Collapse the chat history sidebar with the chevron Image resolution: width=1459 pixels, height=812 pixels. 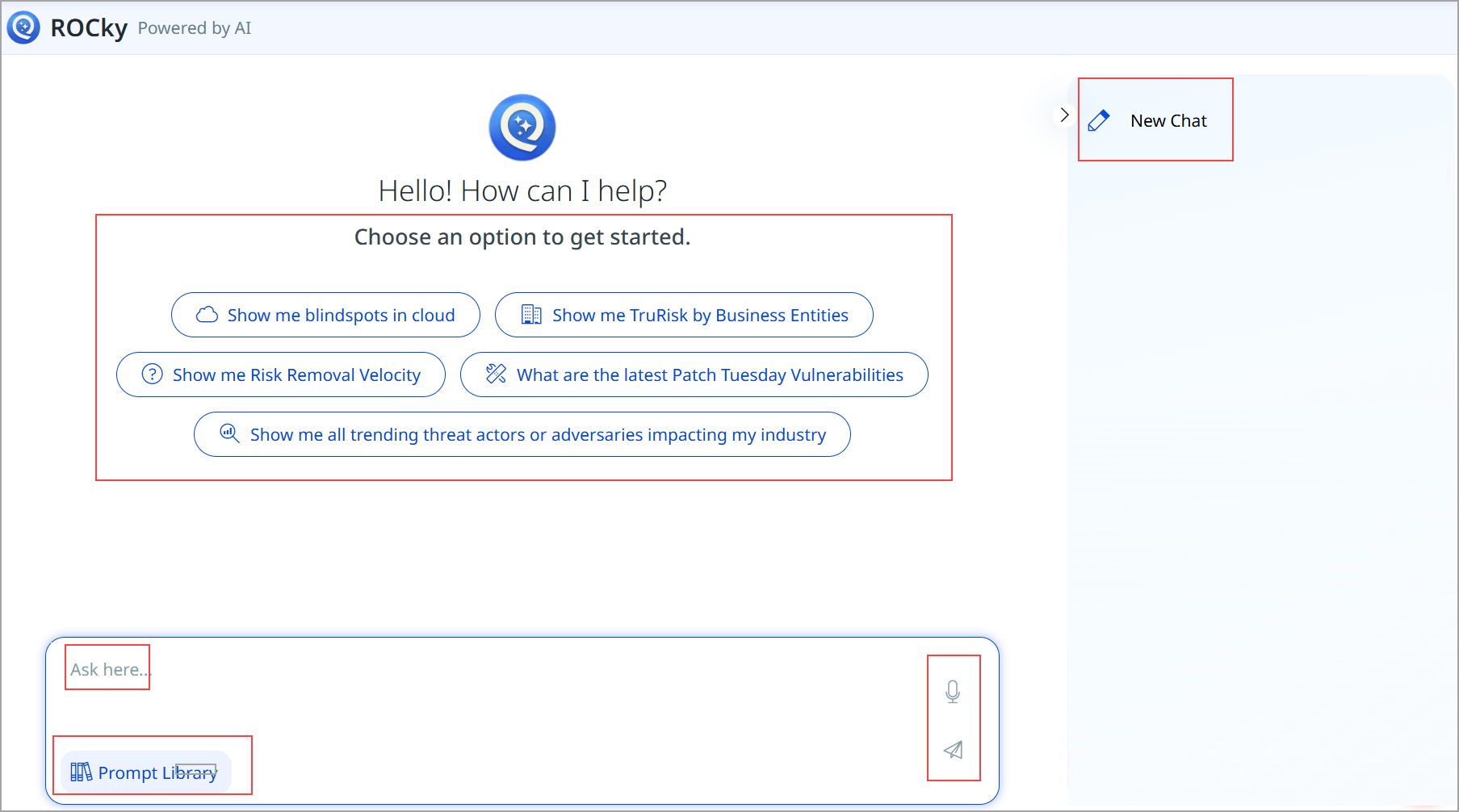point(1064,115)
